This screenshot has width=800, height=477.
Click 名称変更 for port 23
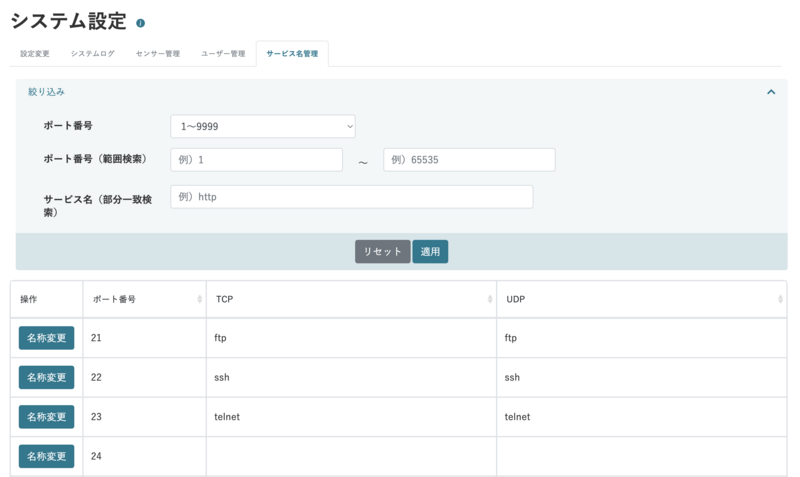pos(46,417)
